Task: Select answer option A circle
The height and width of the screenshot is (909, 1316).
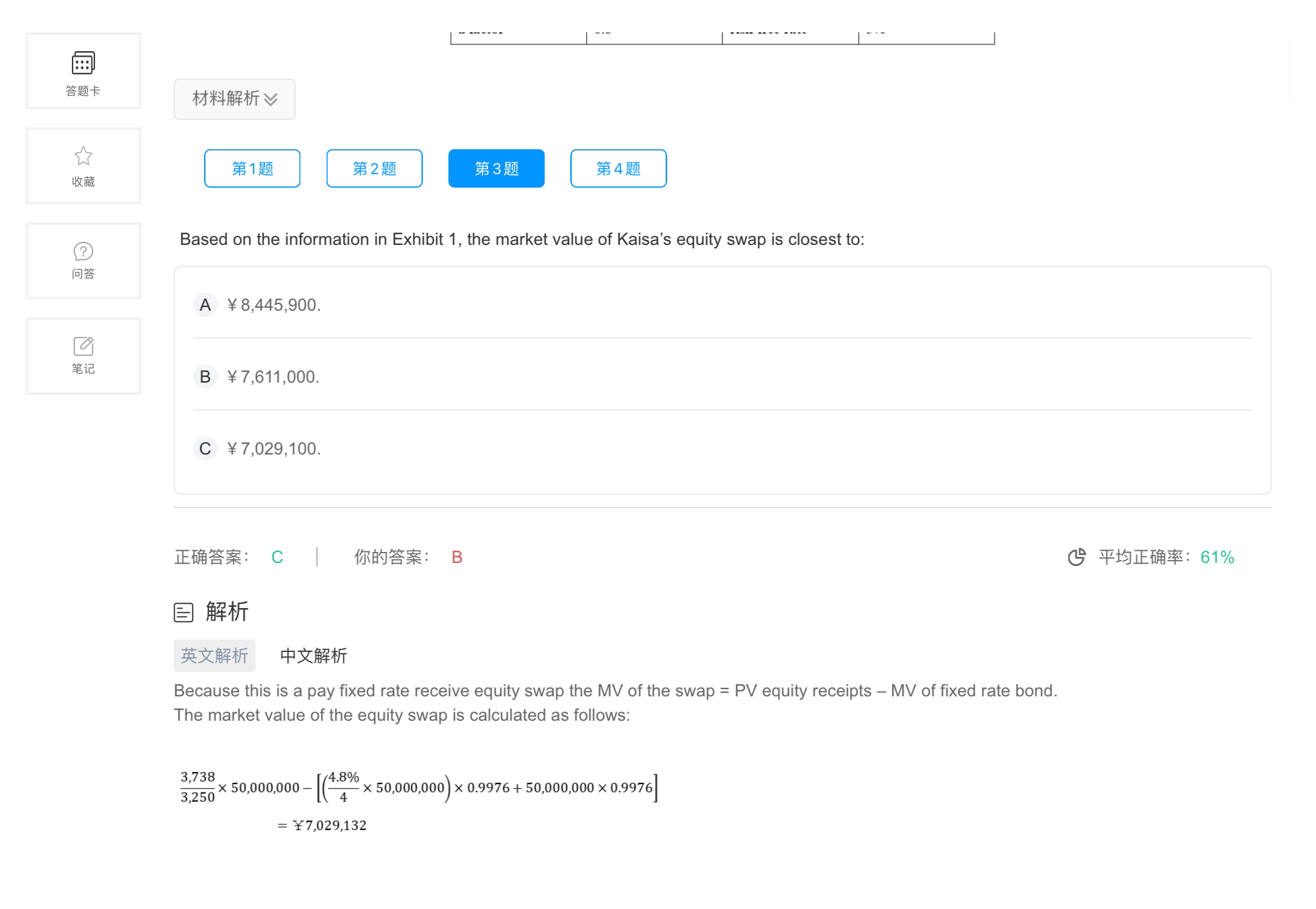Action: pyautogui.click(x=205, y=305)
